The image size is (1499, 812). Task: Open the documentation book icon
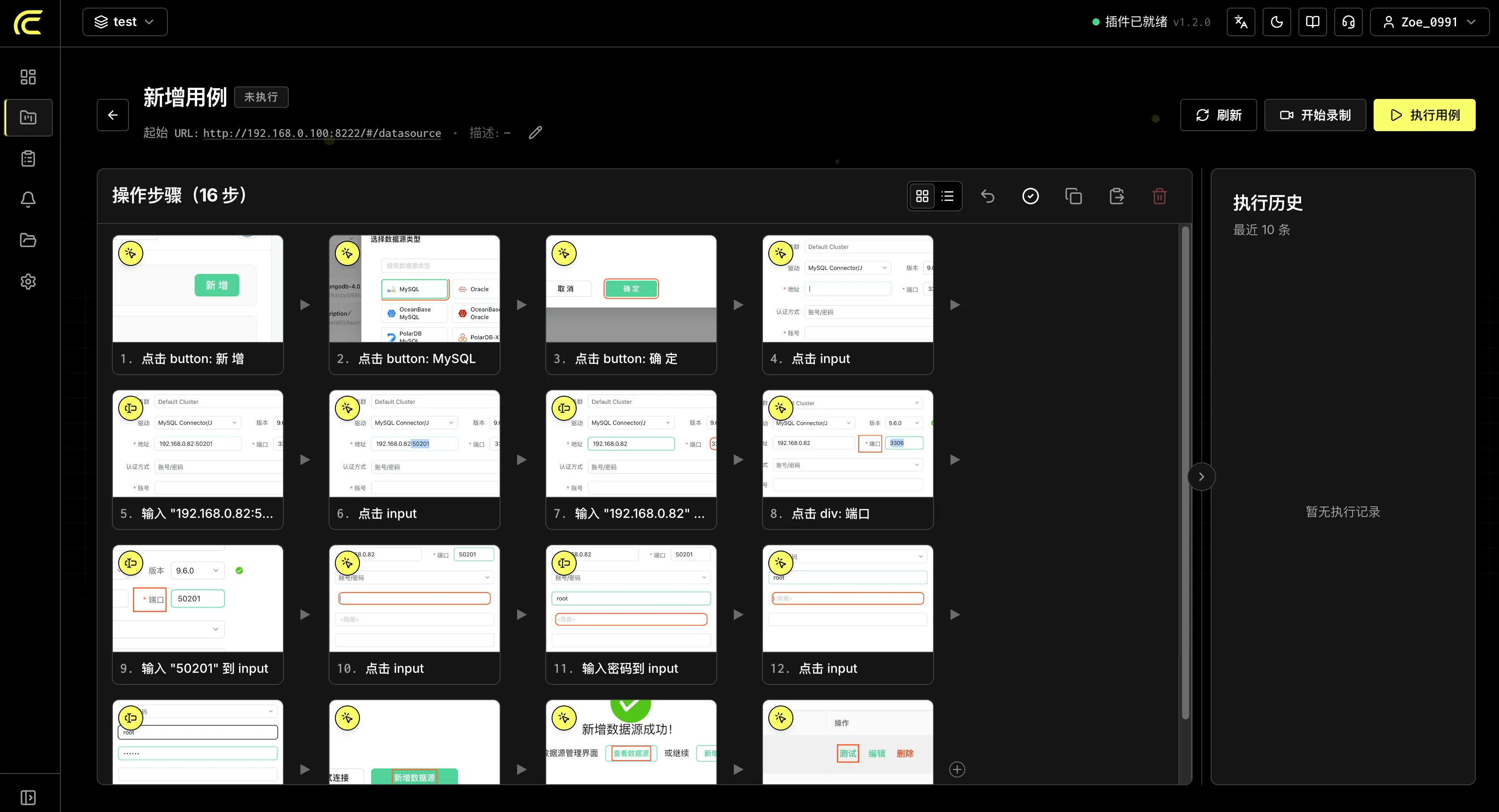[1313, 22]
